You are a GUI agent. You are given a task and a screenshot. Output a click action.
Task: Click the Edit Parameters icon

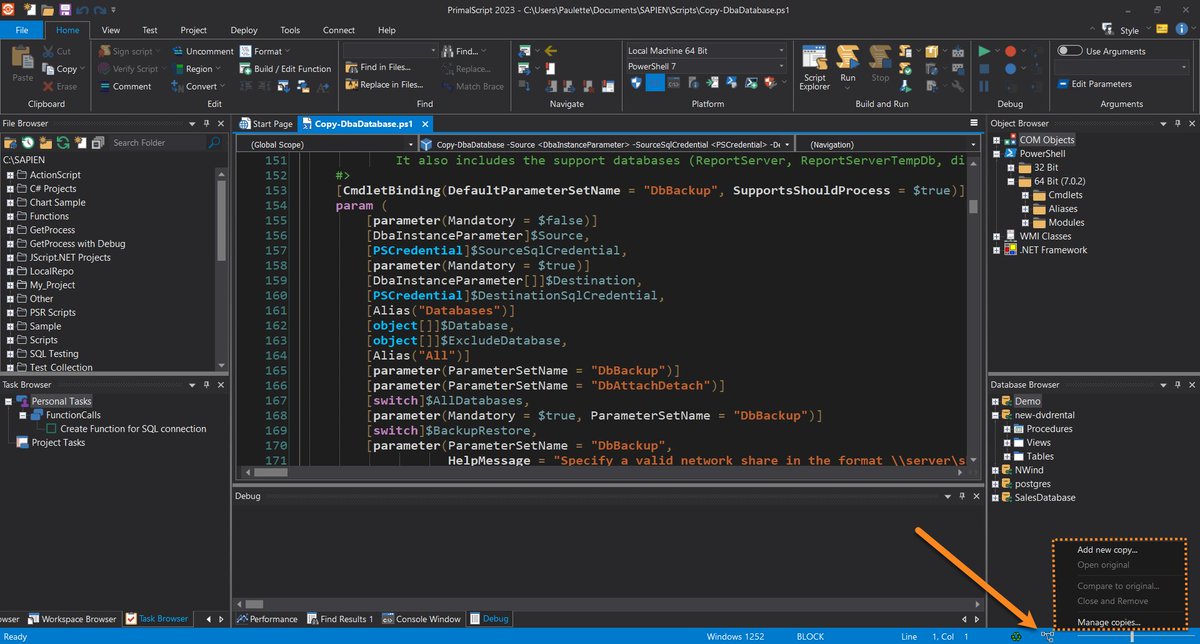click(1064, 84)
